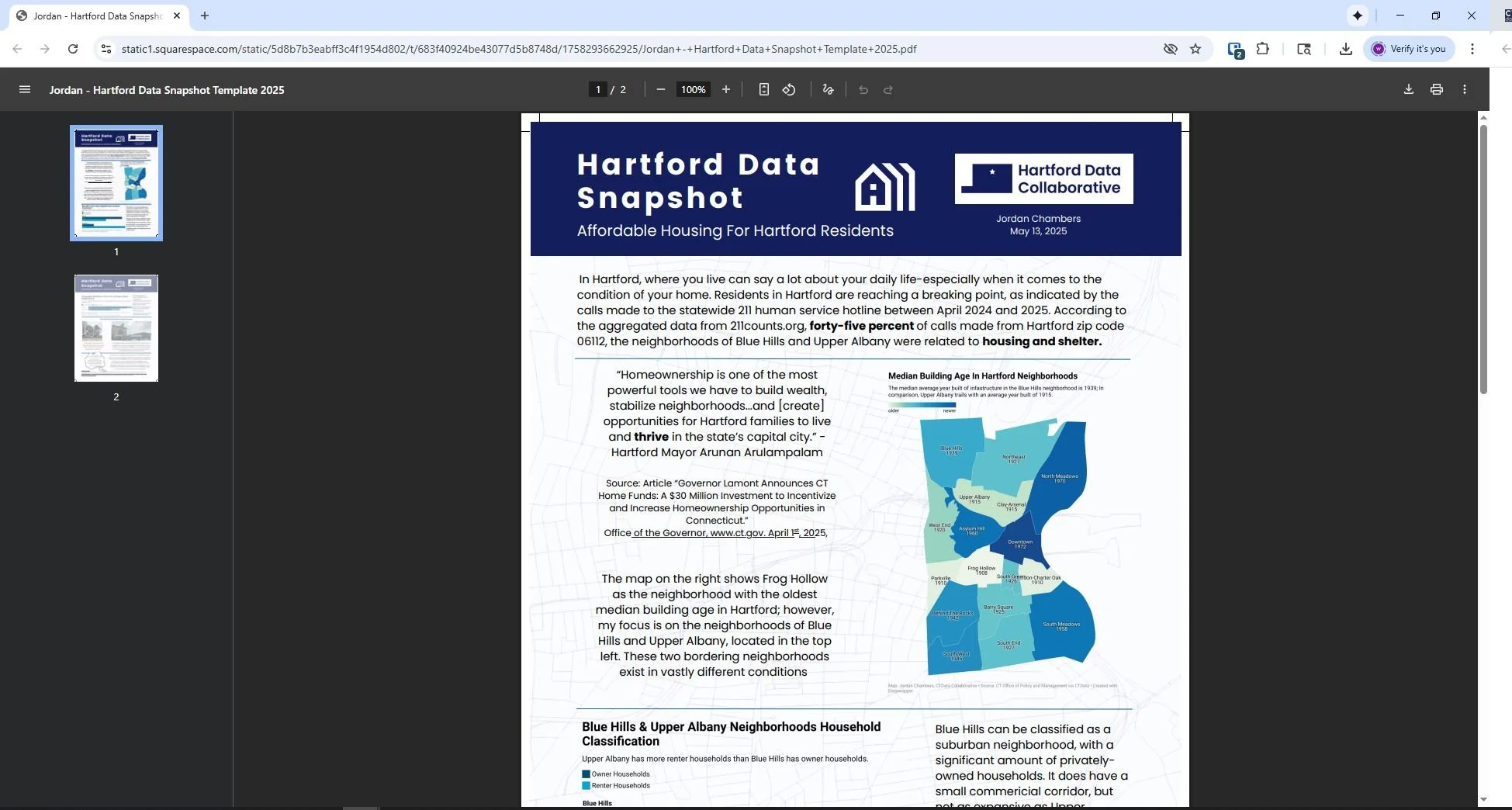
Task: Click the Office of the Governor source link
Action: (x=715, y=533)
